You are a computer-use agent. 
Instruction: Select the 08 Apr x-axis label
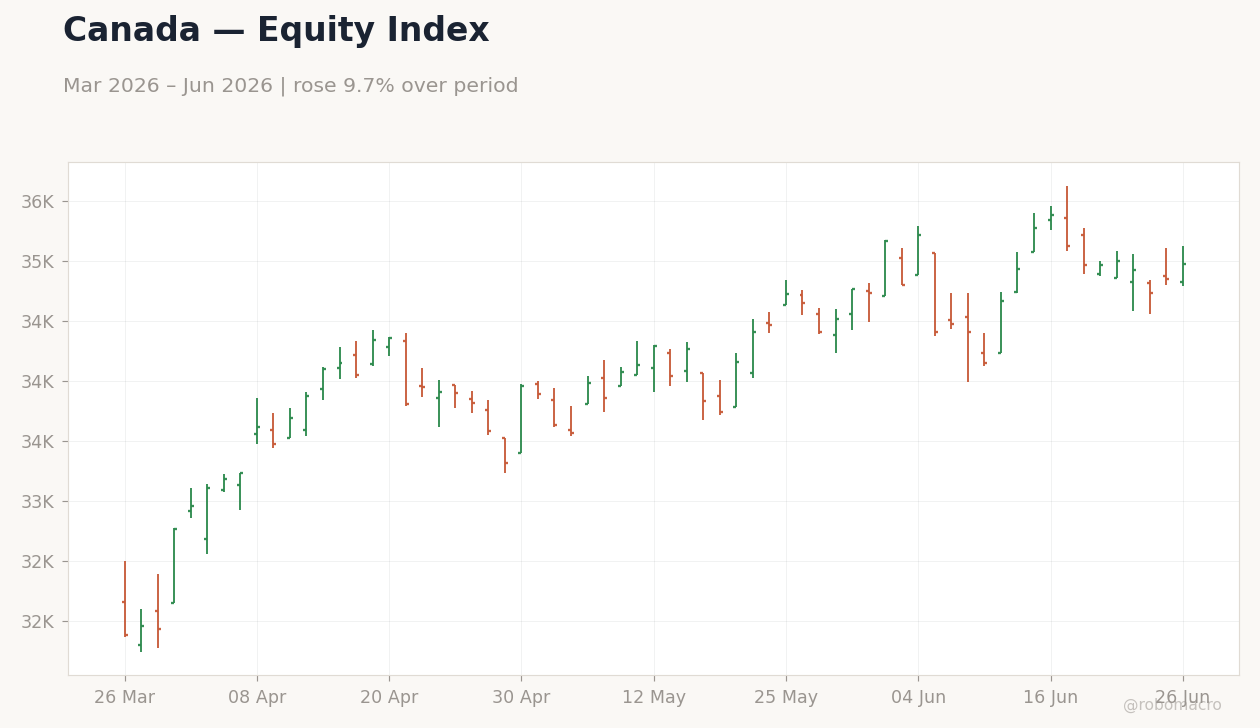coord(257,698)
